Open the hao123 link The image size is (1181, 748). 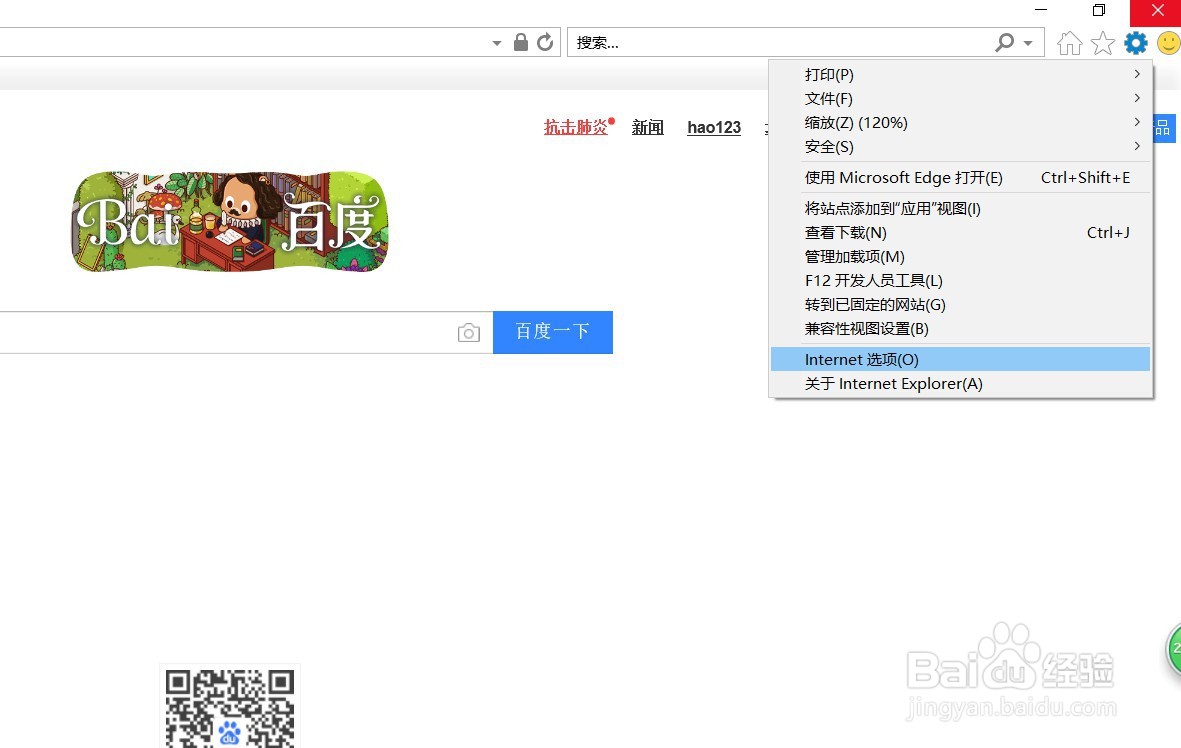pyautogui.click(x=714, y=127)
